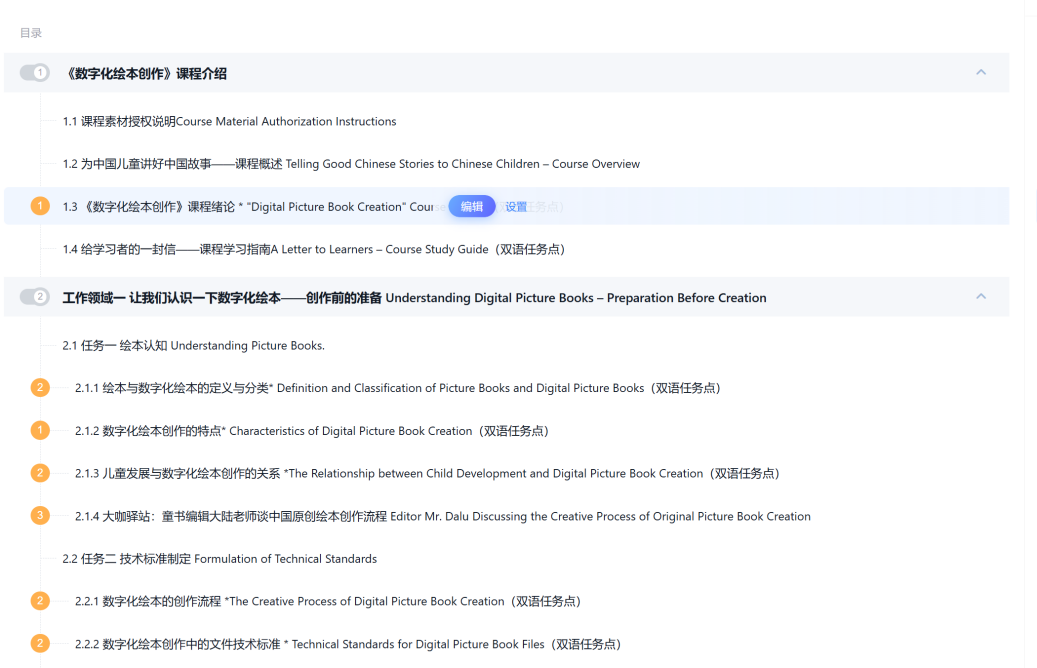Screen dimensions: 1037x668
Task: Toggle the chapter 2 gray pill switch
Action: tap(35, 297)
